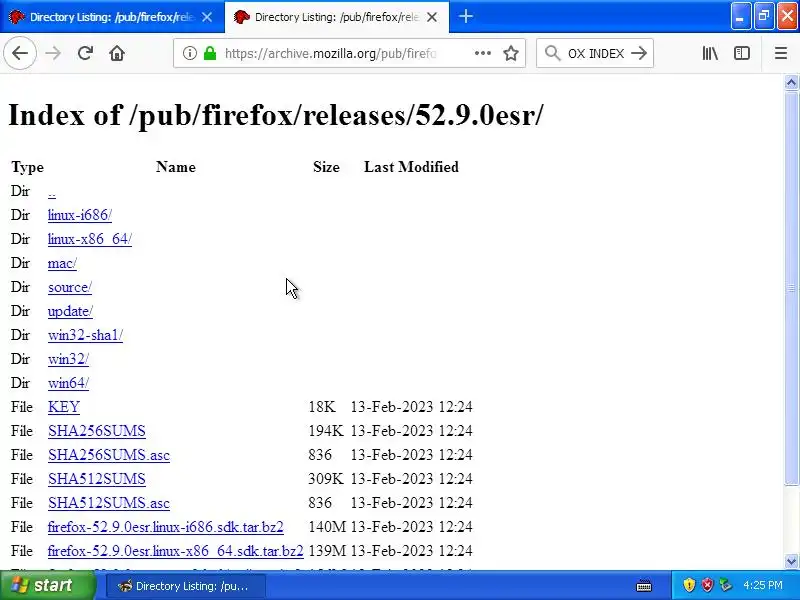Open the SHA512SUMS file
This screenshot has height=600, width=800.
[96, 479]
